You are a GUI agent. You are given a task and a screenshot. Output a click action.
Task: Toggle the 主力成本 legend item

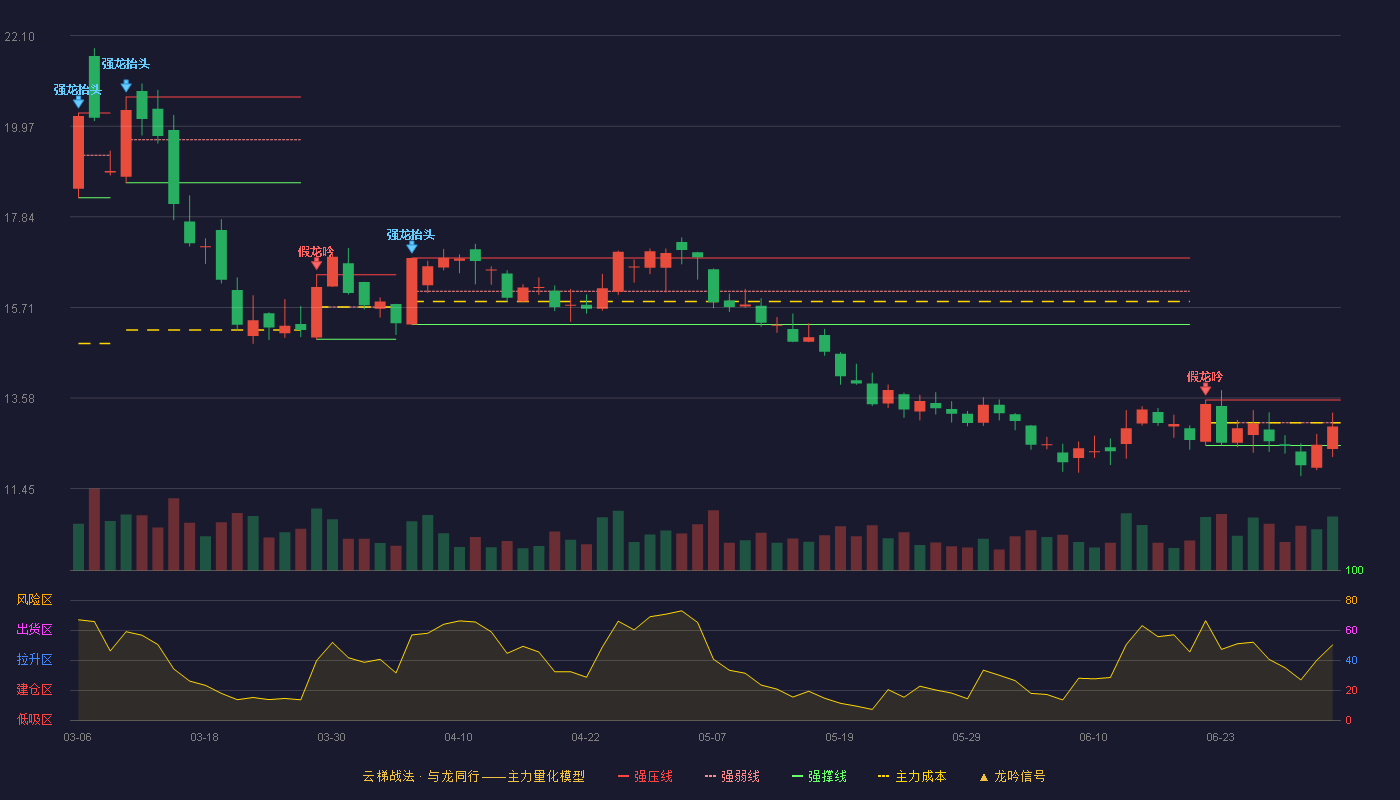[912, 776]
